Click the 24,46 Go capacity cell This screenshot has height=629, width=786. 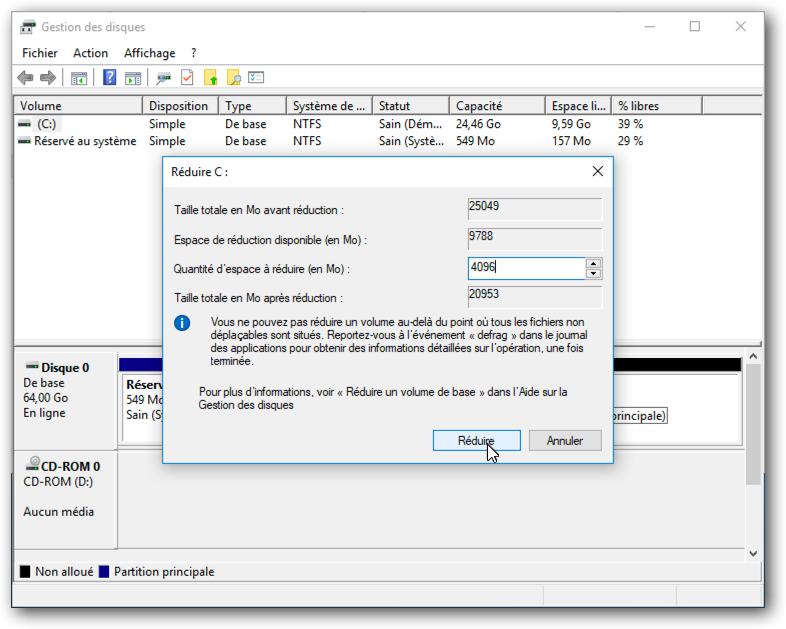click(478, 124)
